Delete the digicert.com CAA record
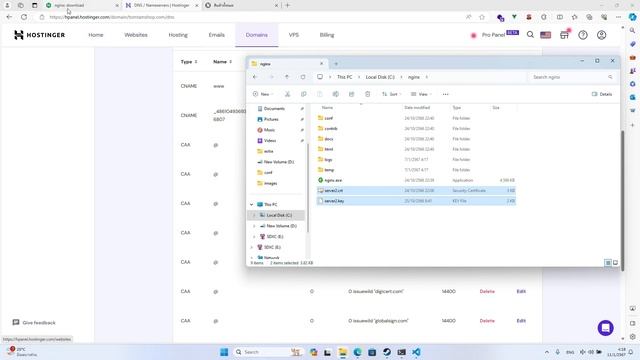 pos(487,291)
